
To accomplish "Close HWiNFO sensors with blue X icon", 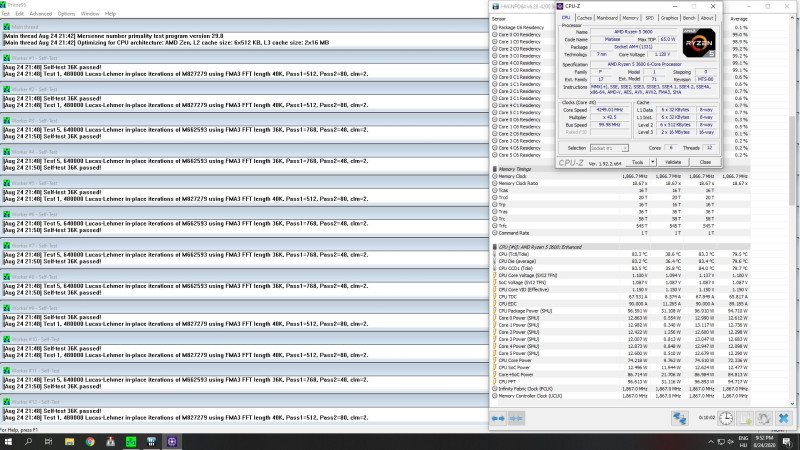I will point(784,418).
